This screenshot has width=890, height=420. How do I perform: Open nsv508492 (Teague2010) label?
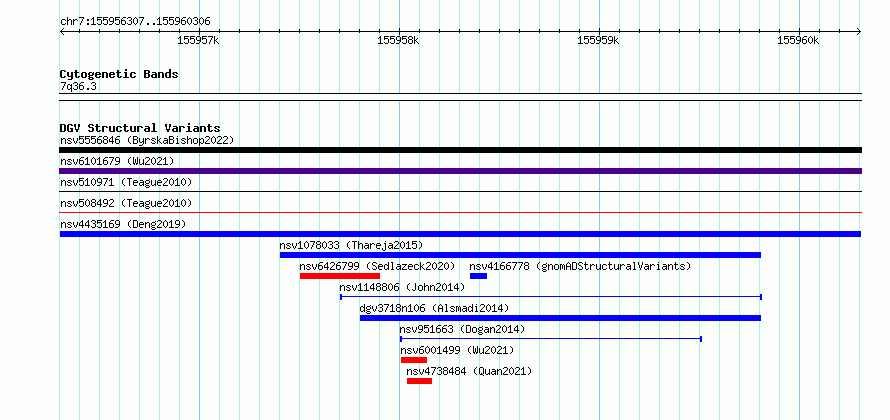(126, 203)
